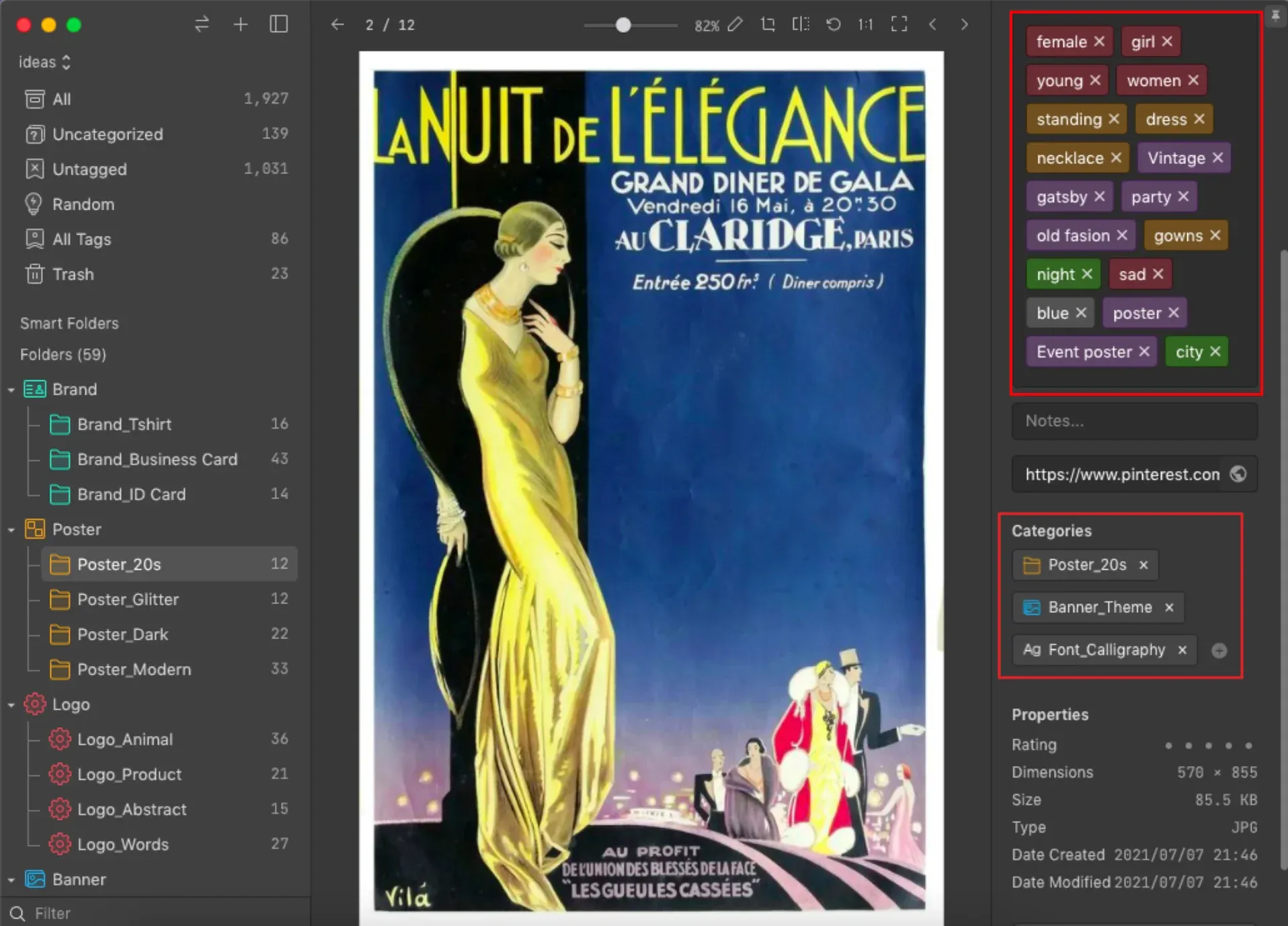Open Logo_Words folder
The width and height of the screenshot is (1288, 926).
(x=169, y=844)
